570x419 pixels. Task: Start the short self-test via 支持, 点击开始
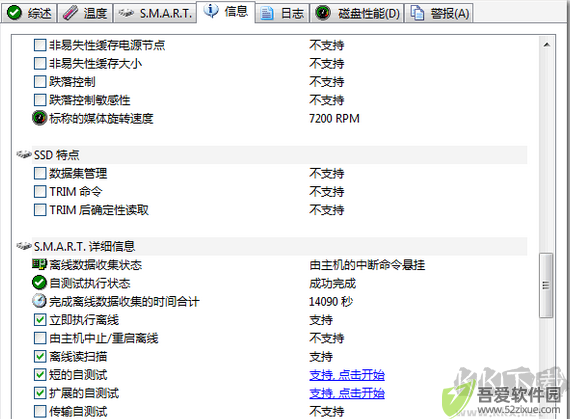pyautogui.click(x=347, y=375)
